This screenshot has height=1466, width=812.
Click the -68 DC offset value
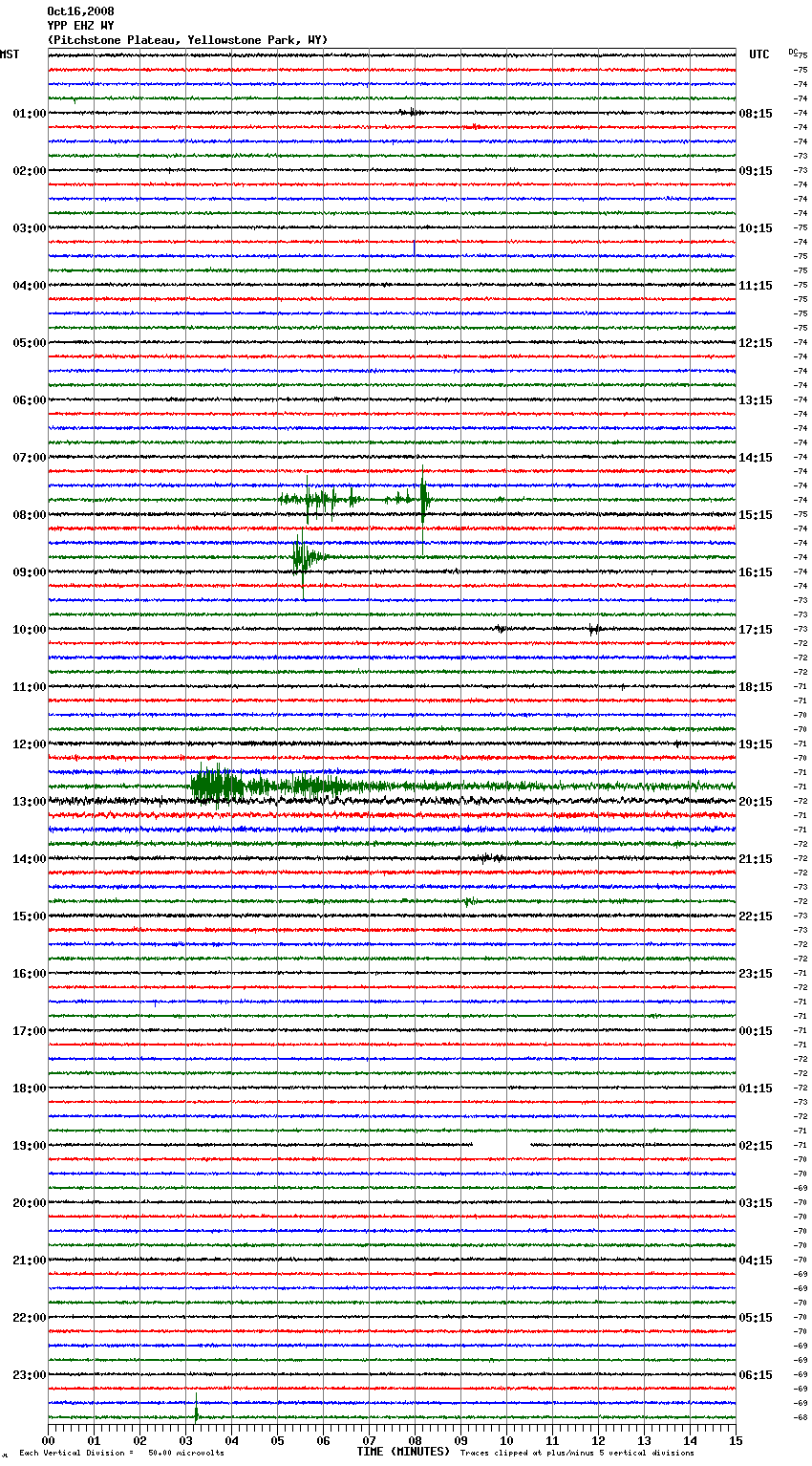point(801,1417)
